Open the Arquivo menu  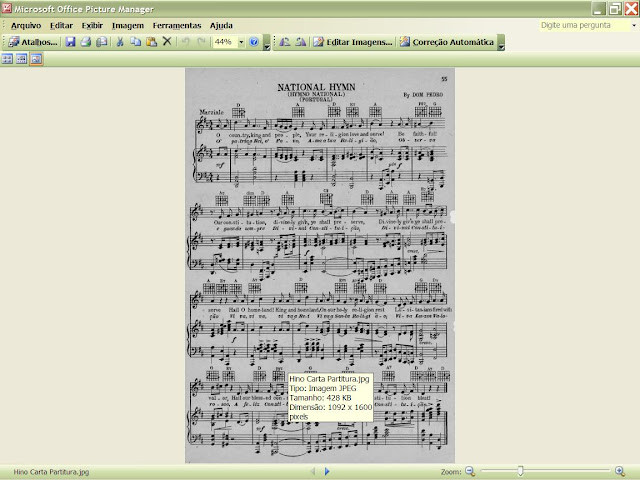pyautogui.click(x=26, y=25)
